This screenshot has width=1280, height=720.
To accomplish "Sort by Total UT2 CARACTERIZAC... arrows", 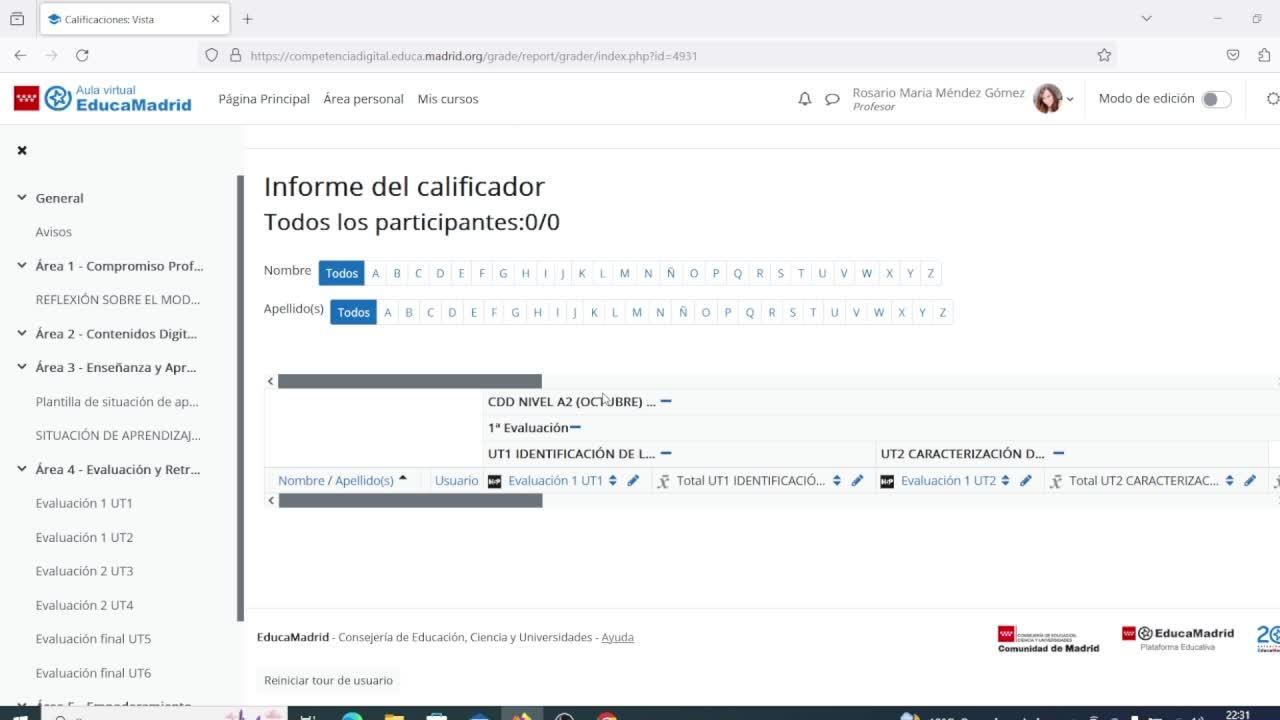I will pos(1229,481).
